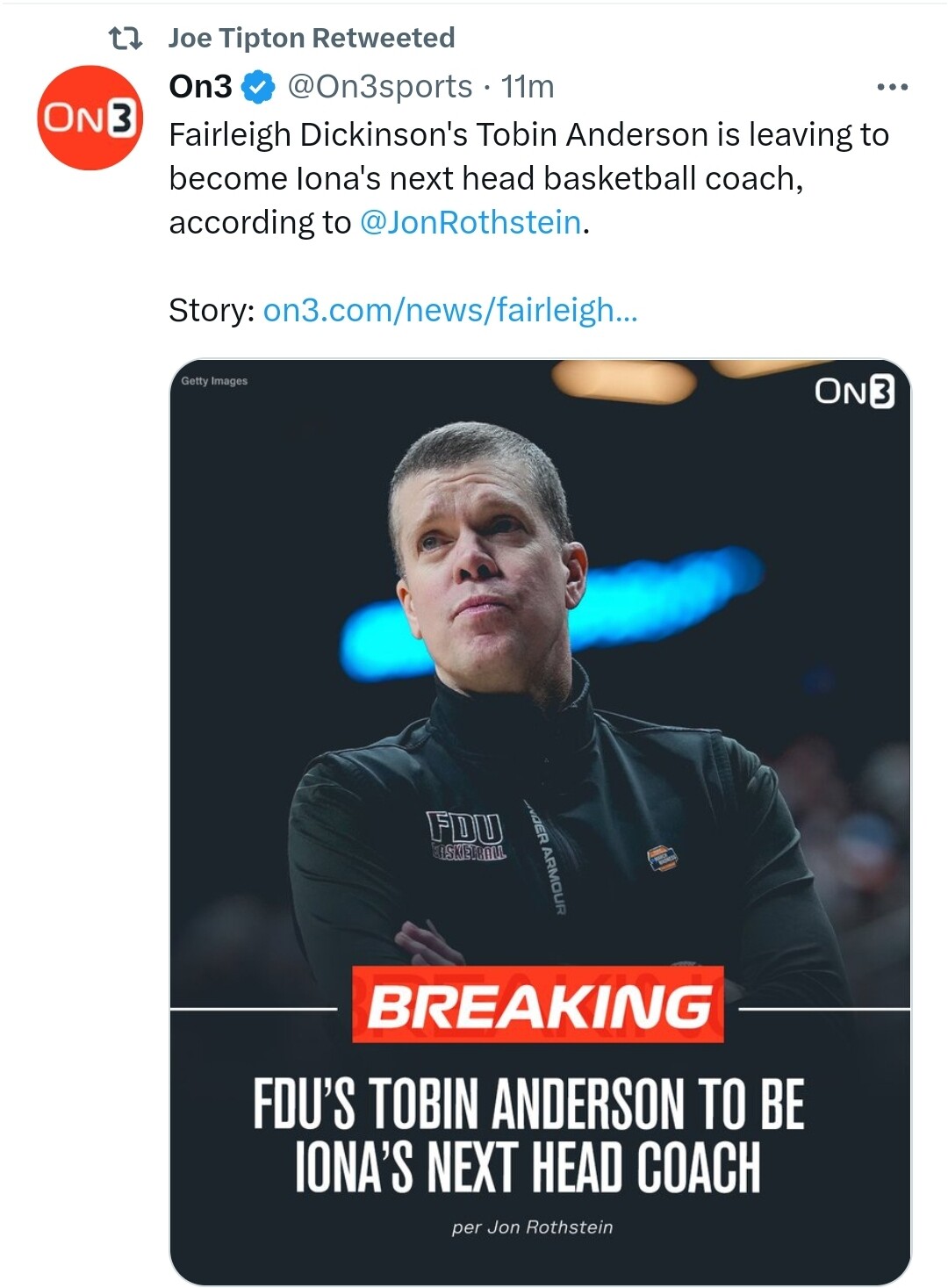Click the FDU Basketball logo on jacket
This screenshot has width=948, height=1288.
466,836
